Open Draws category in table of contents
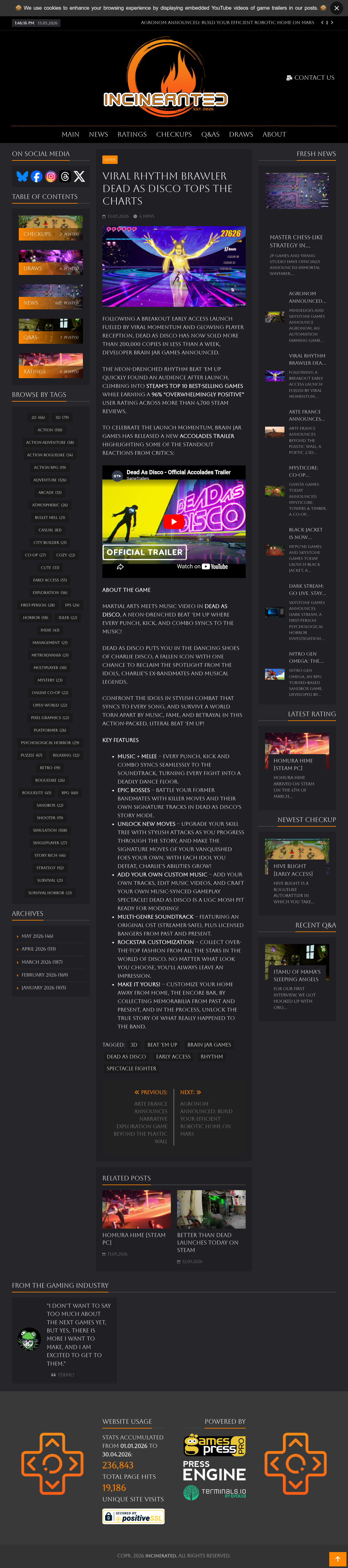The image size is (348, 1568). pos(51,262)
